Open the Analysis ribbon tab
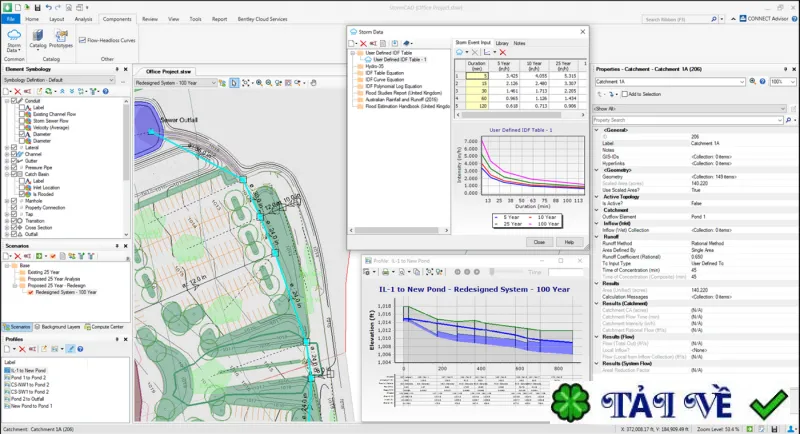 [83, 19]
